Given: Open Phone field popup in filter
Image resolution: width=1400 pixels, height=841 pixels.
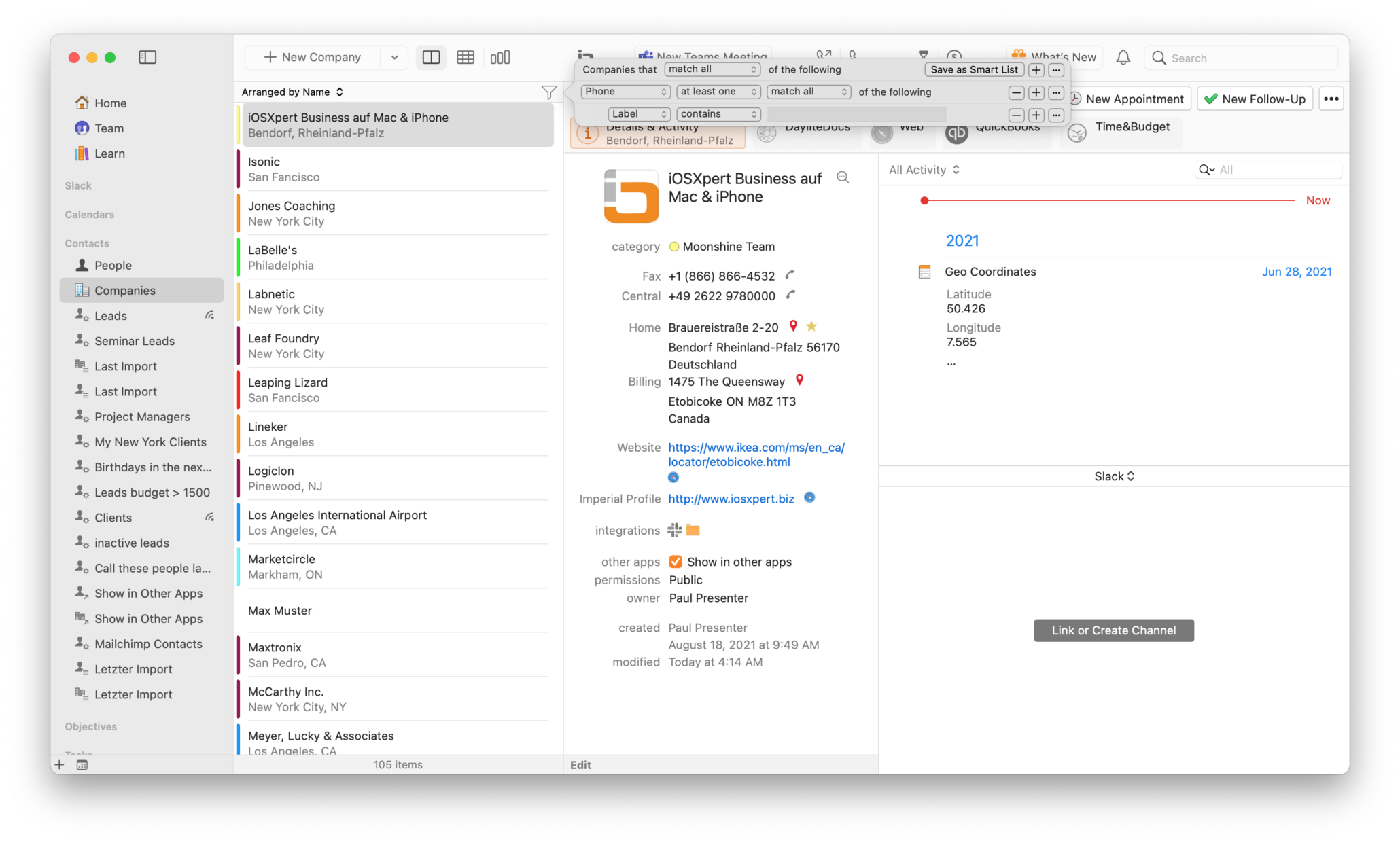Looking at the screenshot, I should 625,92.
